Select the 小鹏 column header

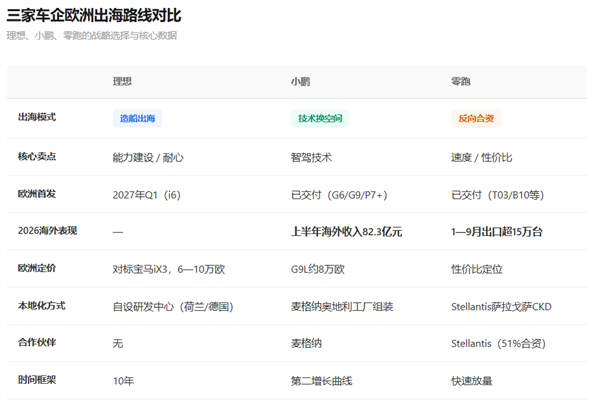click(300, 82)
